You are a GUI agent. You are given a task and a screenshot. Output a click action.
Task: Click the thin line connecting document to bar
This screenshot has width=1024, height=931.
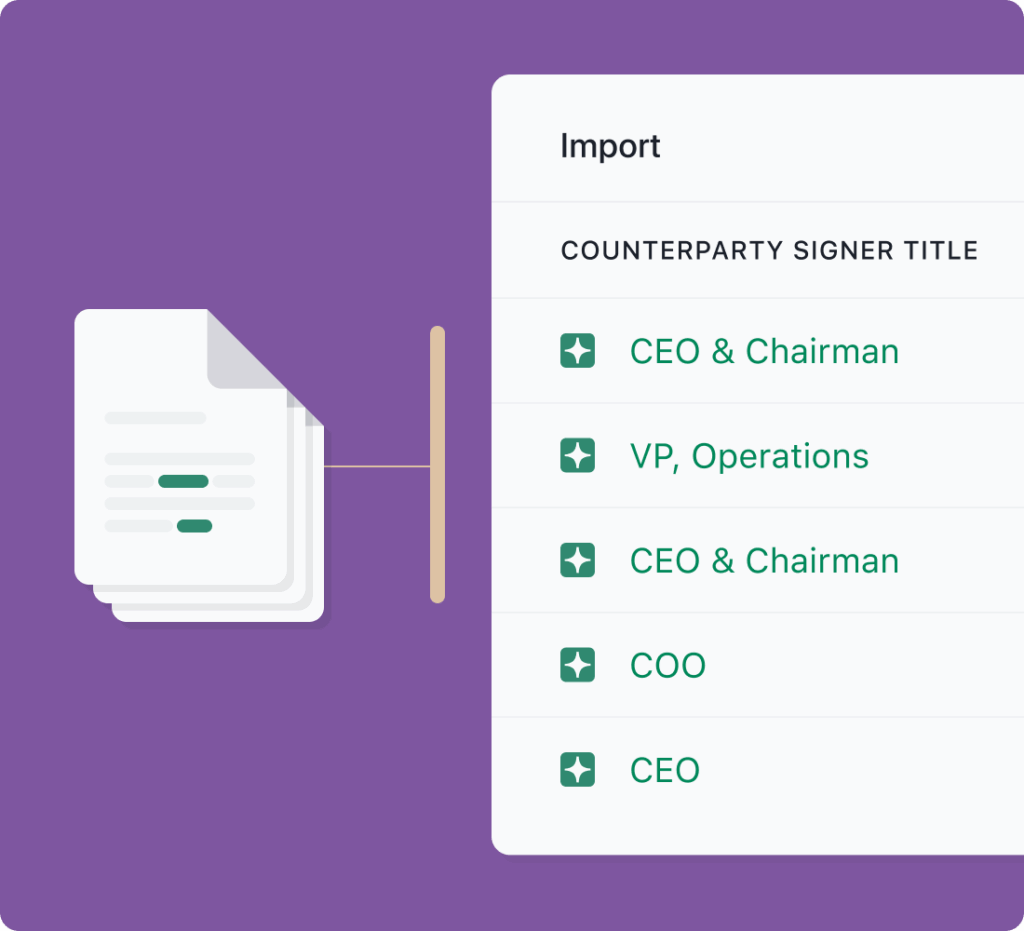376,466
